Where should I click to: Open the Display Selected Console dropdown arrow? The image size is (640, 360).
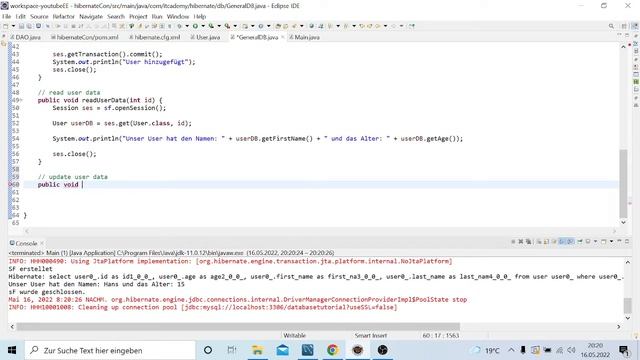pos(596,242)
